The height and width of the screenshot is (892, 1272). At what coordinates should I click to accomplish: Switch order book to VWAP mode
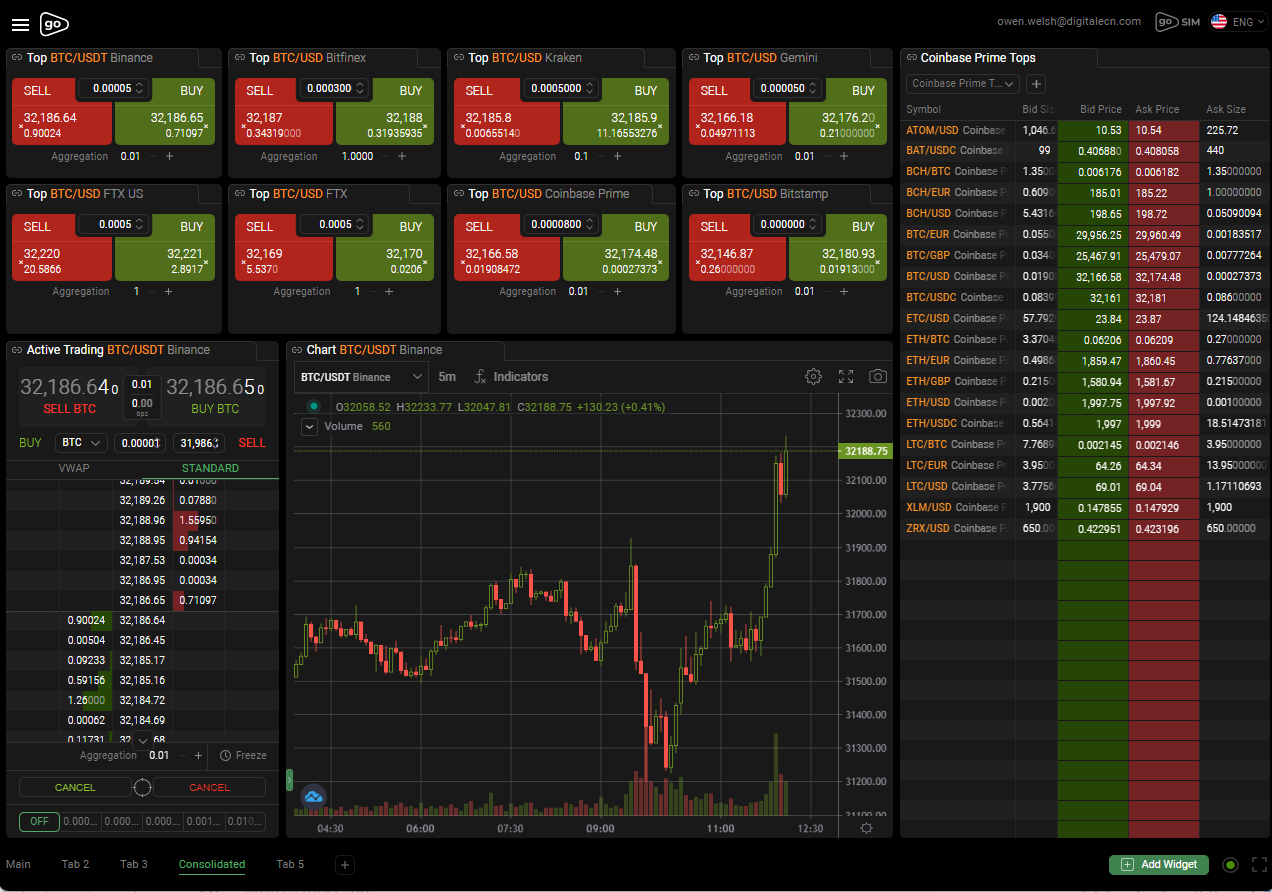click(x=75, y=468)
